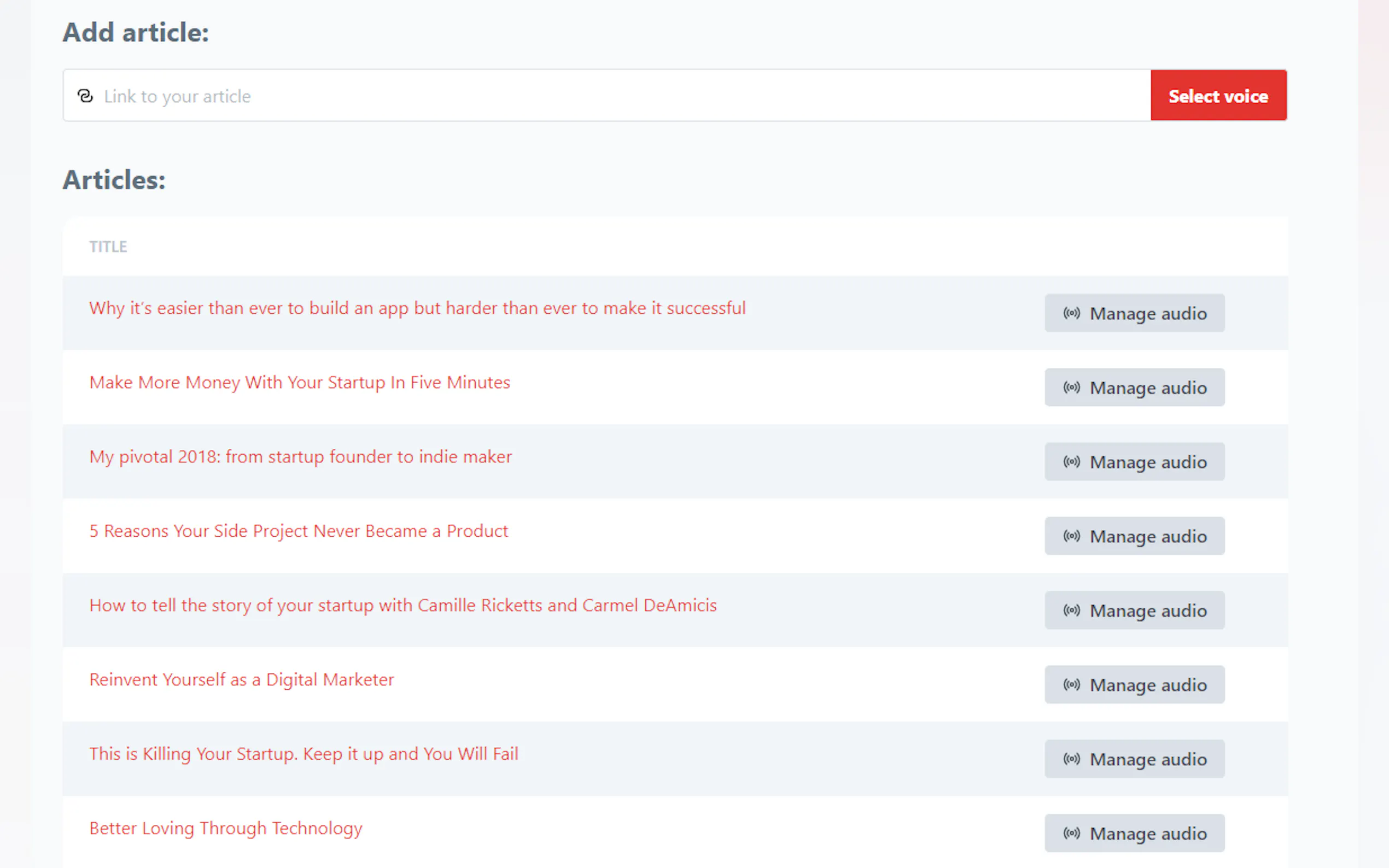The image size is (1389, 868).
Task: Click Manage audio for My pivotal 2018
Action: click(1134, 461)
